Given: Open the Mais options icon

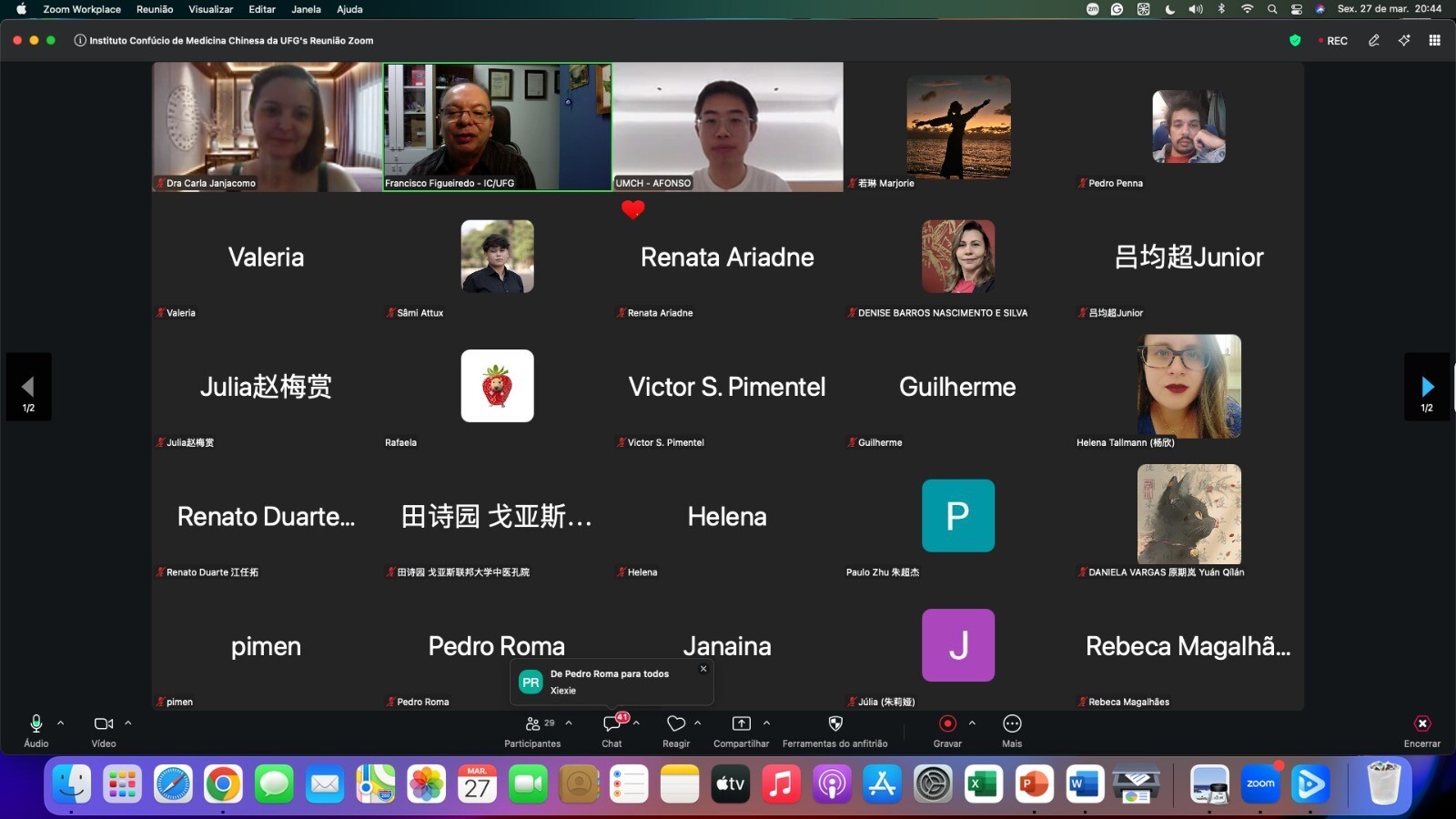Looking at the screenshot, I should 1012,724.
